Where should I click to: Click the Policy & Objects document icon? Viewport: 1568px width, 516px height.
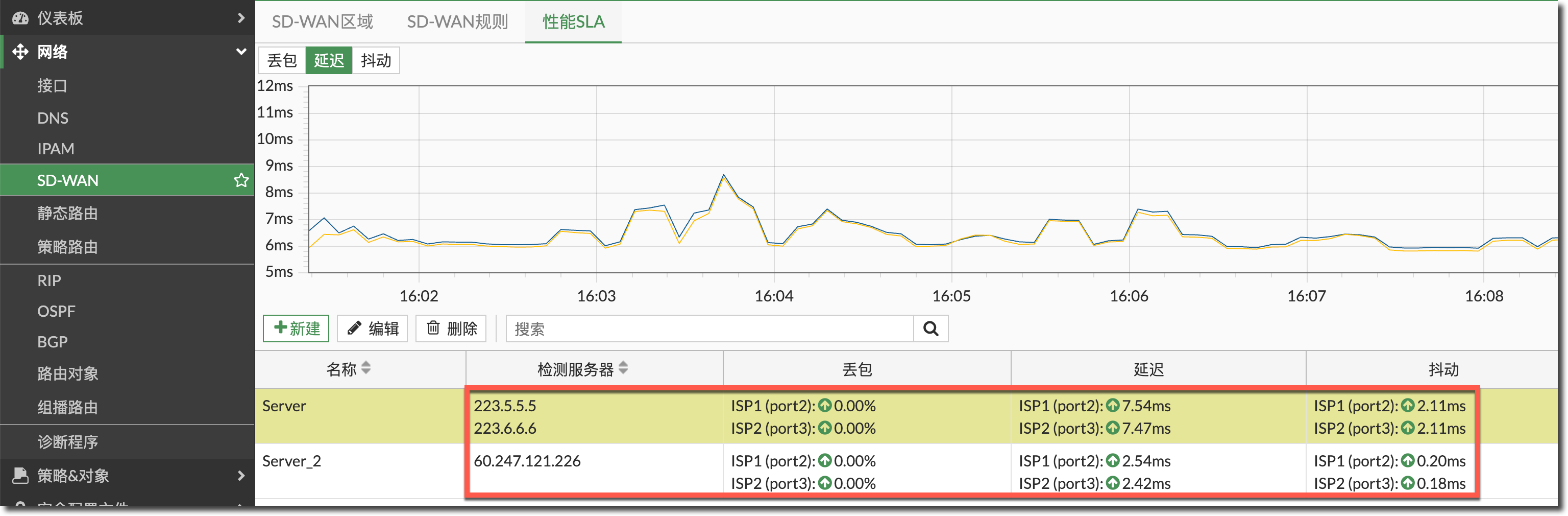pyautogui.click(x=20, y=475)
